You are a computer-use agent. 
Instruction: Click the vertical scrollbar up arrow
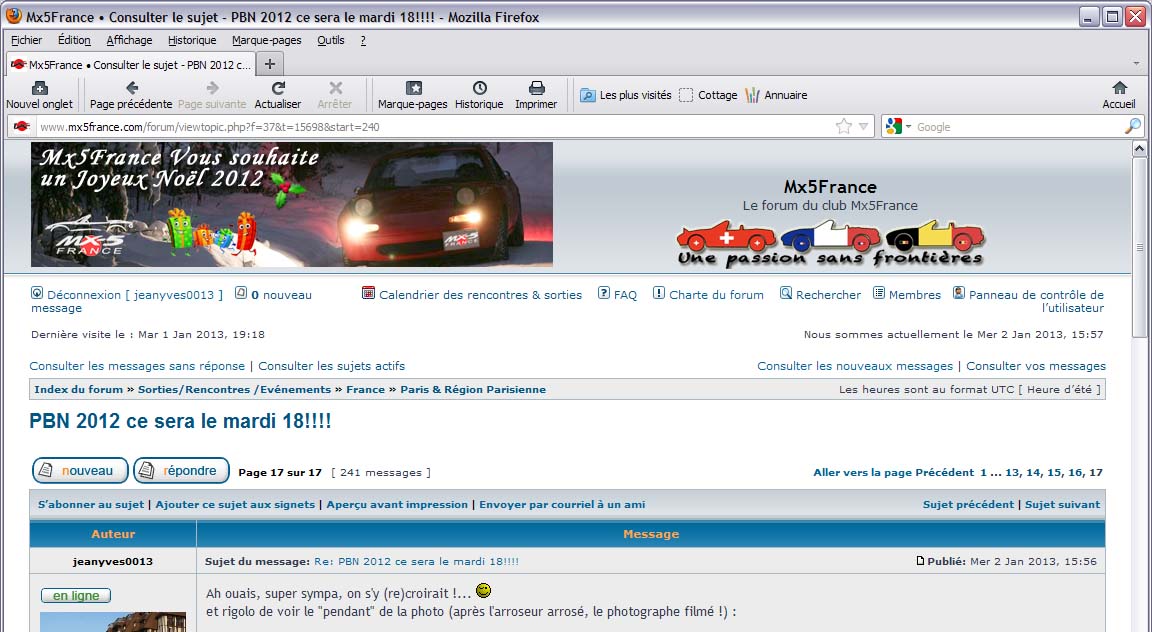coord(1140,149)
